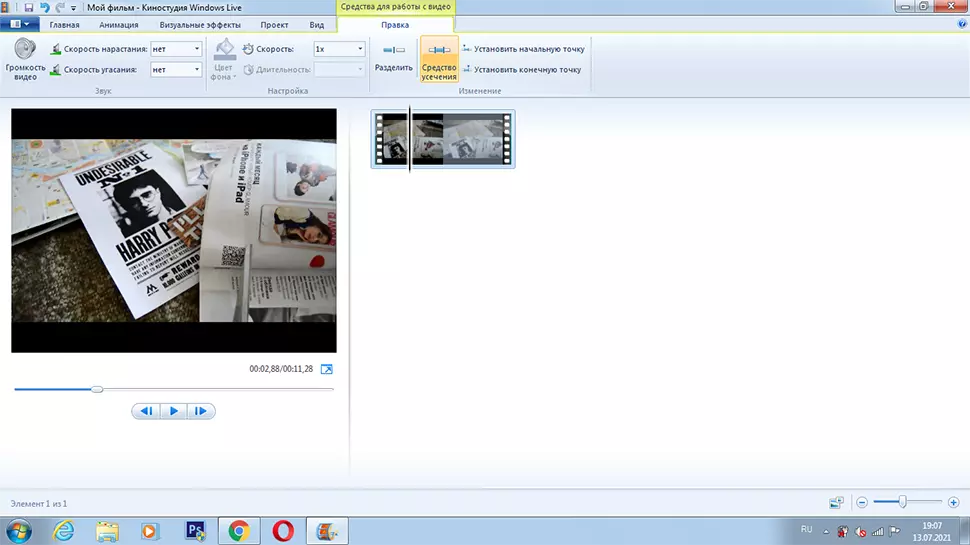
Task: Open the Скорость угасания dropdown
Action: pyautogui.click(x=196, y=70)
